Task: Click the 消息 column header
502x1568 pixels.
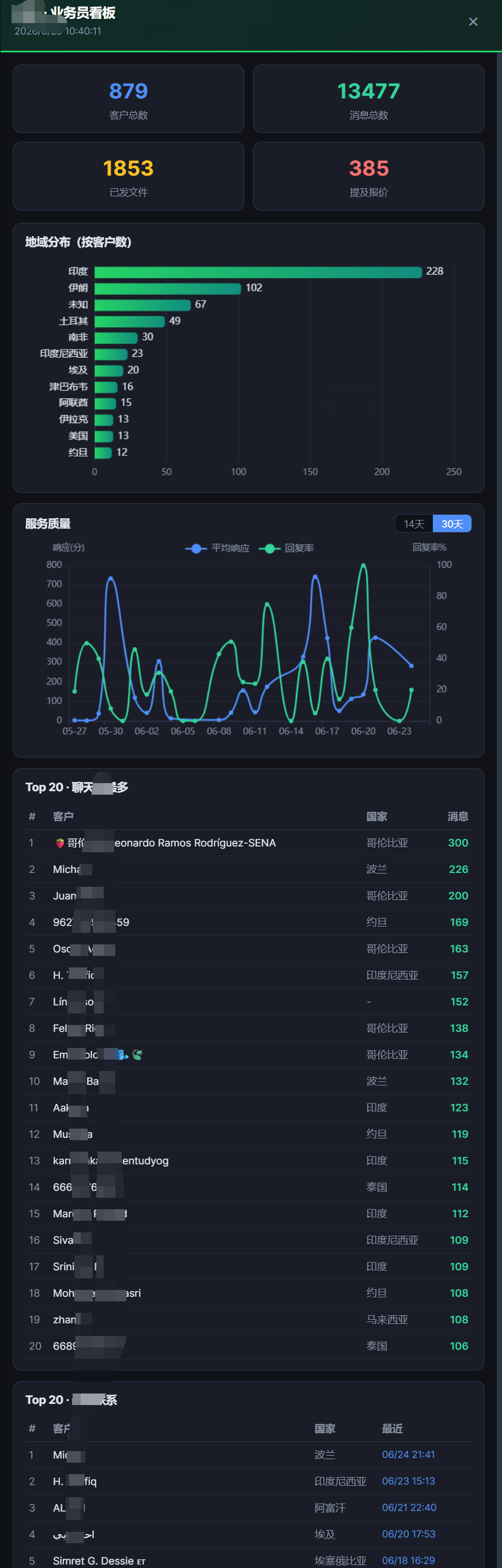Action: point(458,817)
